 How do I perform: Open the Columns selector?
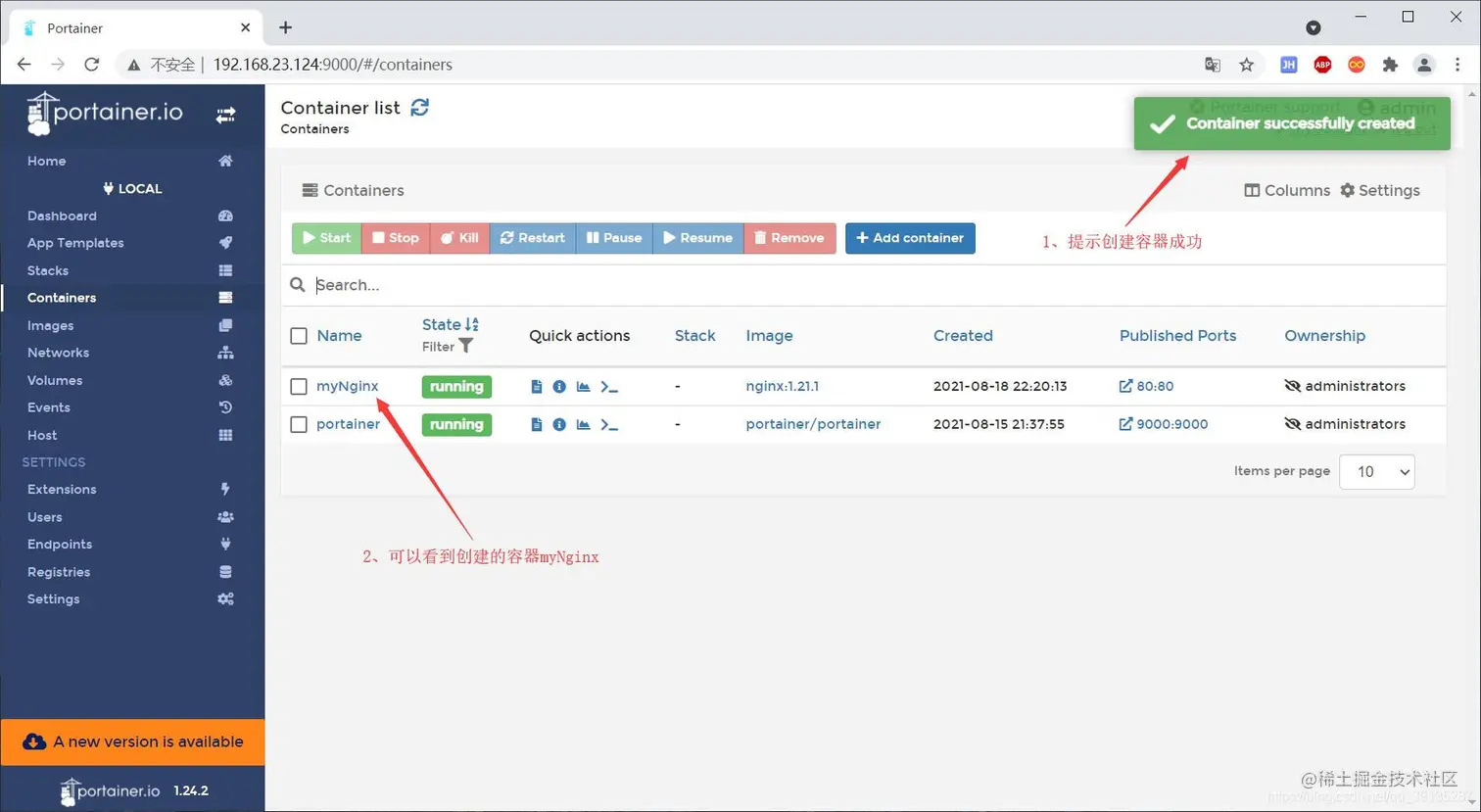click(x=1287, y=190)
